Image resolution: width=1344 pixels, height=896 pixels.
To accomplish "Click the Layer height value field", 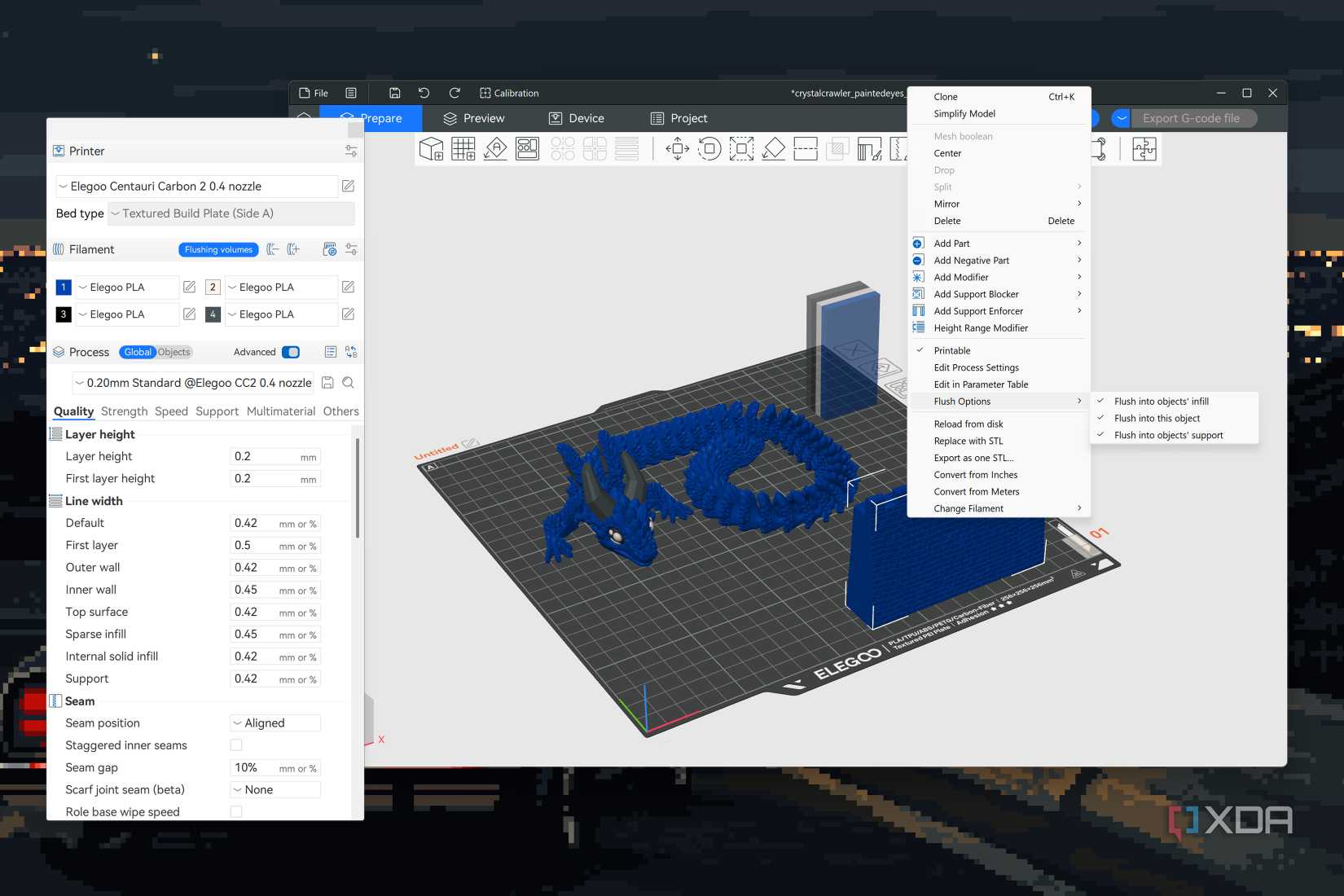I will (275, 456).
